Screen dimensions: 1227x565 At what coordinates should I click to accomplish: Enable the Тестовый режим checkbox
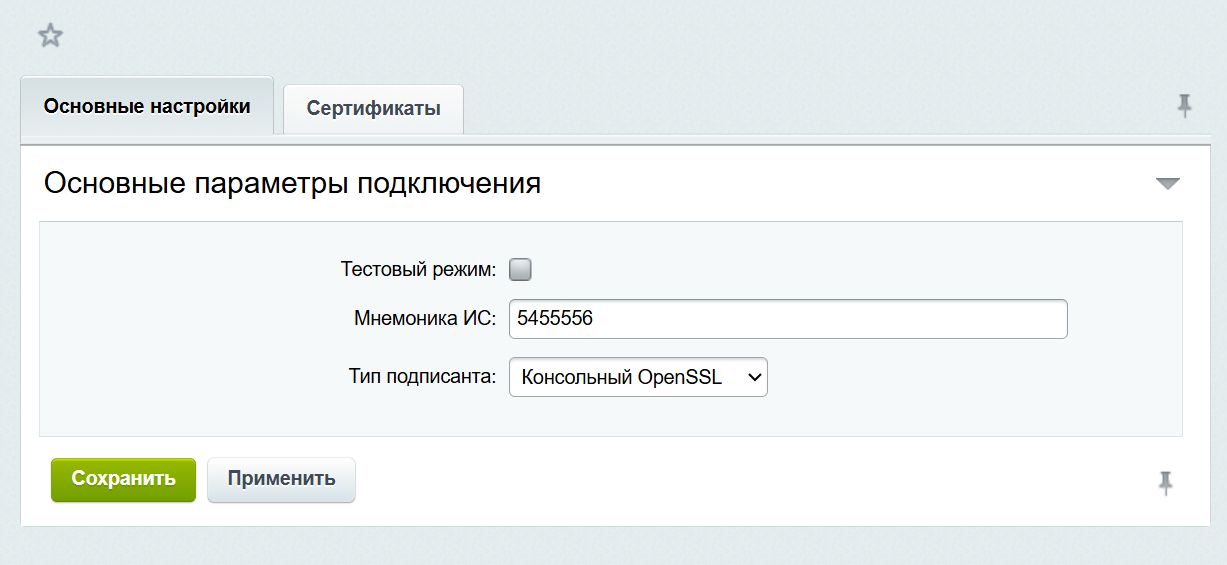pos(520,269)
